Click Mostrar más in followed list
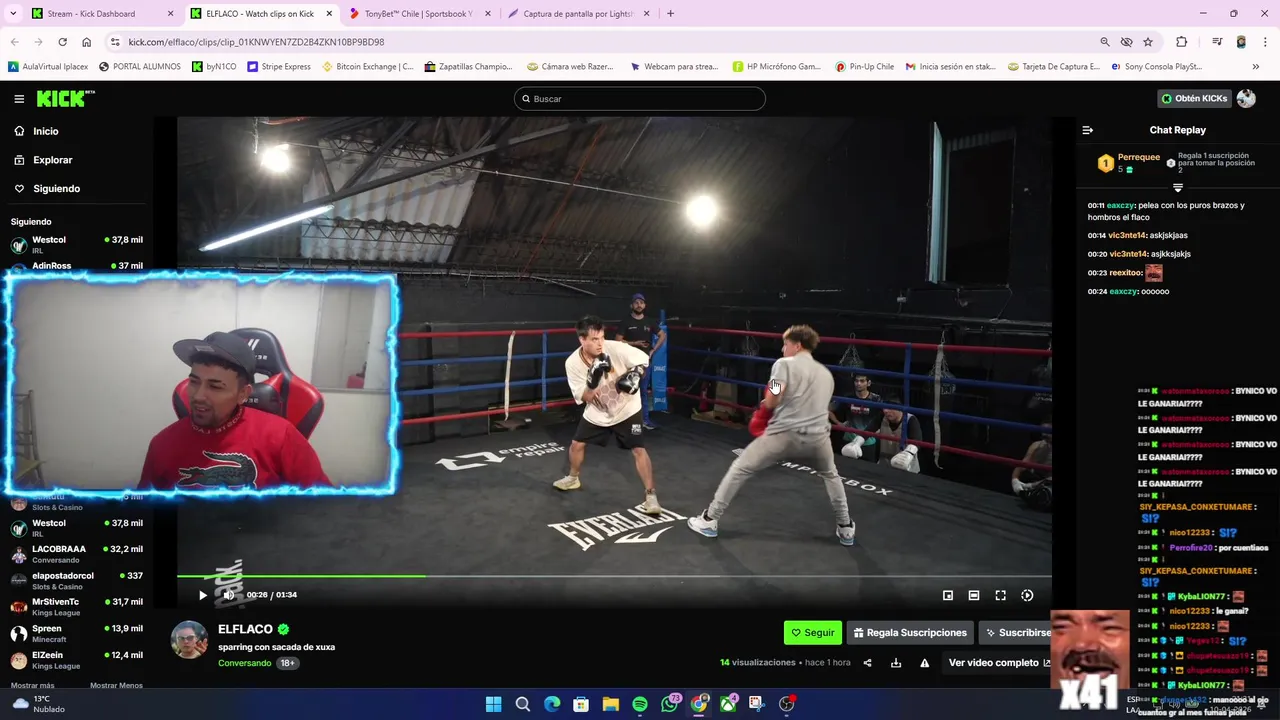The height and width of the screenshot is (720, 1280). click(32, 685)
